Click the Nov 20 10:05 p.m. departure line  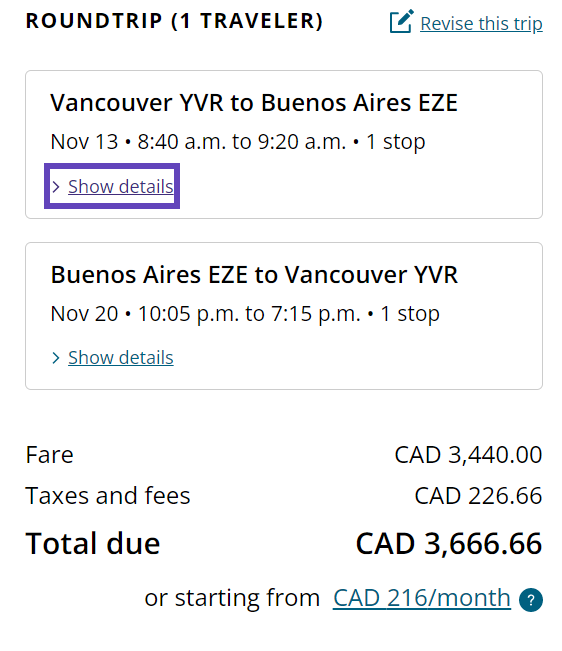click(x=245, y=314)
